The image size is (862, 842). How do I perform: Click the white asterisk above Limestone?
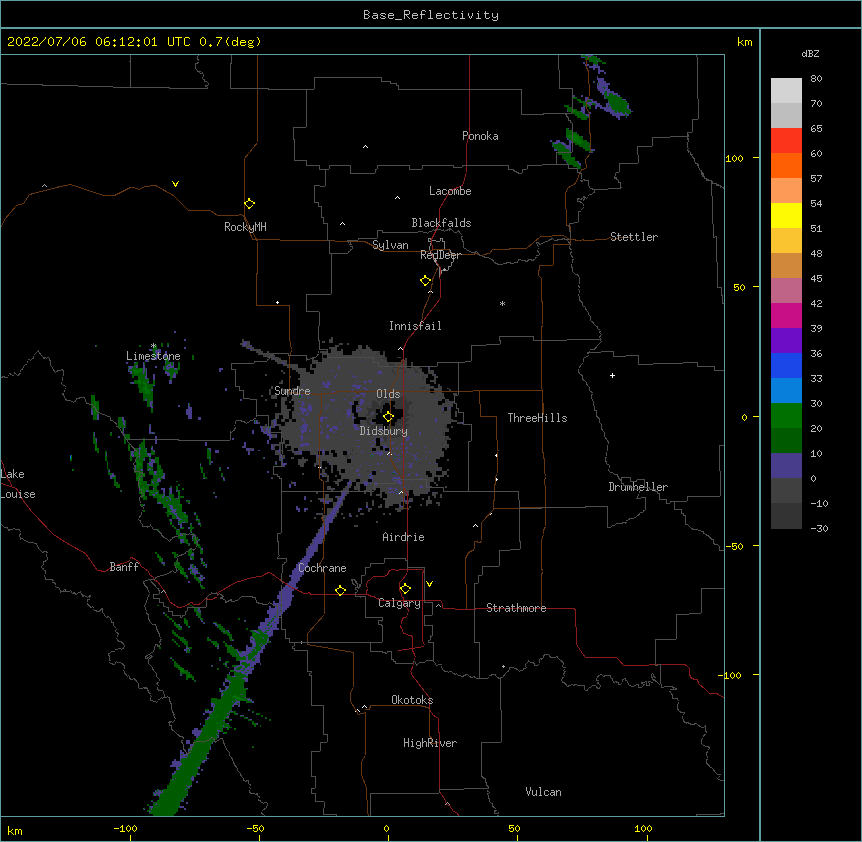point(153,346)
